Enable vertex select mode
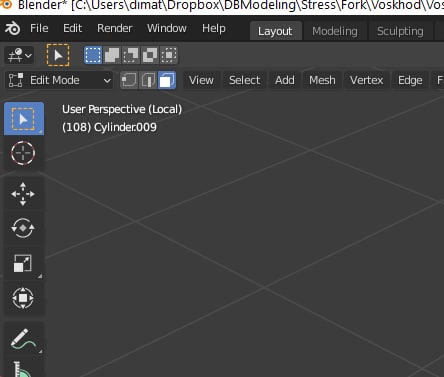The width and height of the screenshot is (444, 377). 129,80
